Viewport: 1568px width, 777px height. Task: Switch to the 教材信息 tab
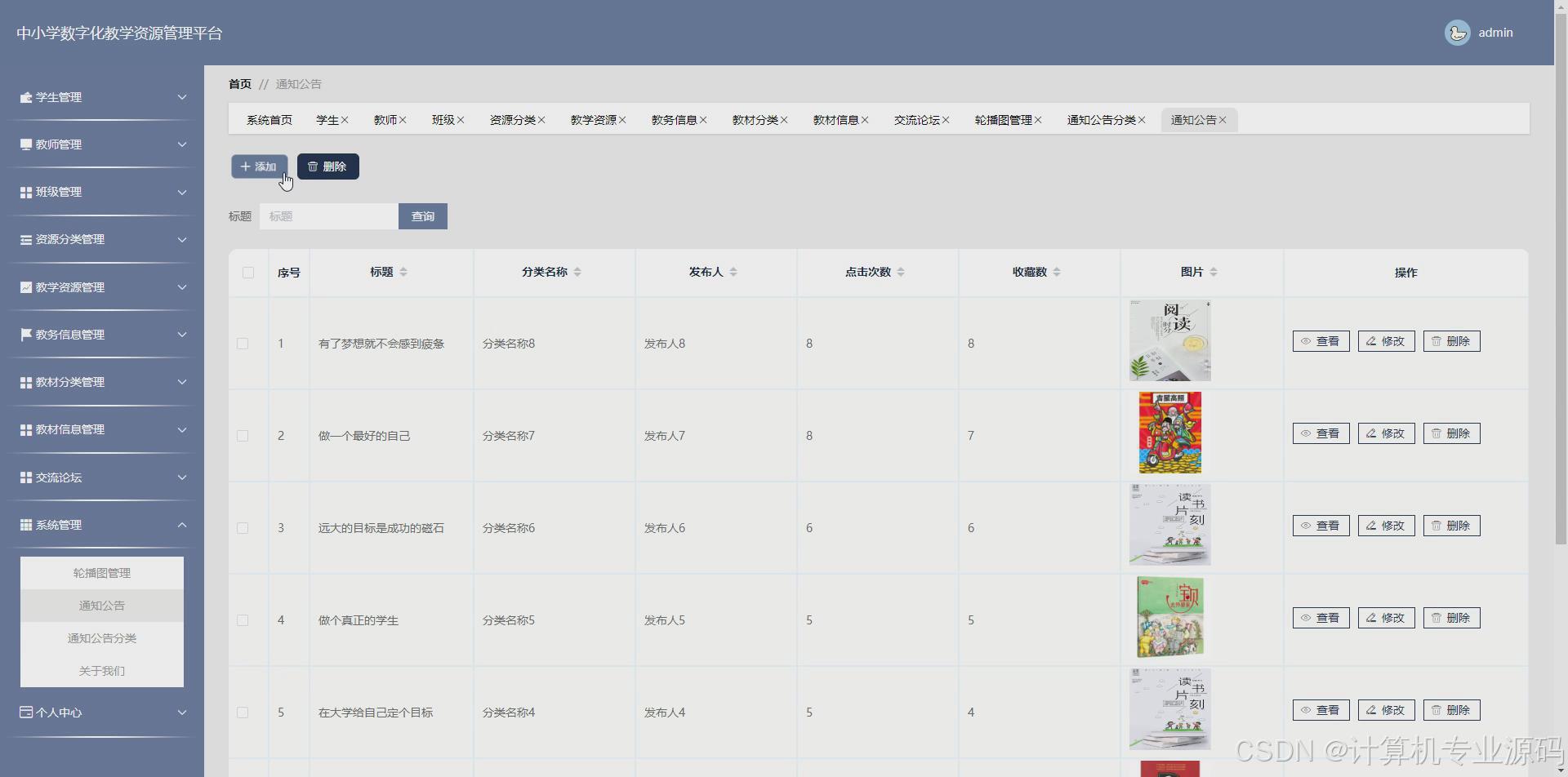tap(835, 120)
